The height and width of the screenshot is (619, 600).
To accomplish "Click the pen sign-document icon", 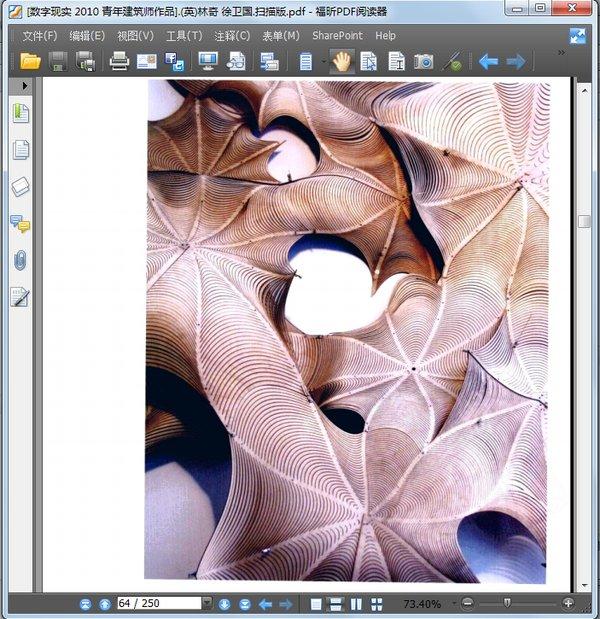I will pyautogui.click(x=453, y=62).
